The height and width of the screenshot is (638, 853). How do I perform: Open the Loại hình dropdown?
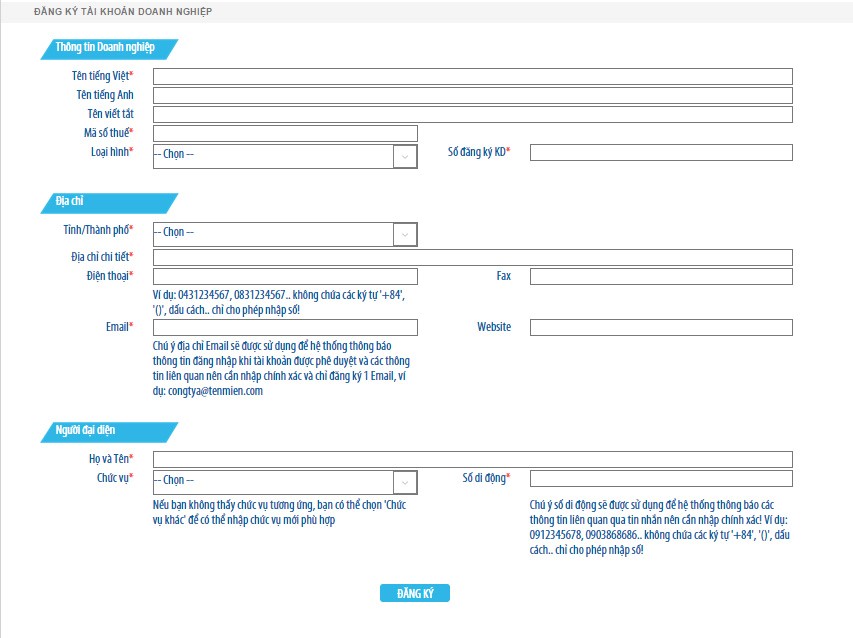point(285,156)
